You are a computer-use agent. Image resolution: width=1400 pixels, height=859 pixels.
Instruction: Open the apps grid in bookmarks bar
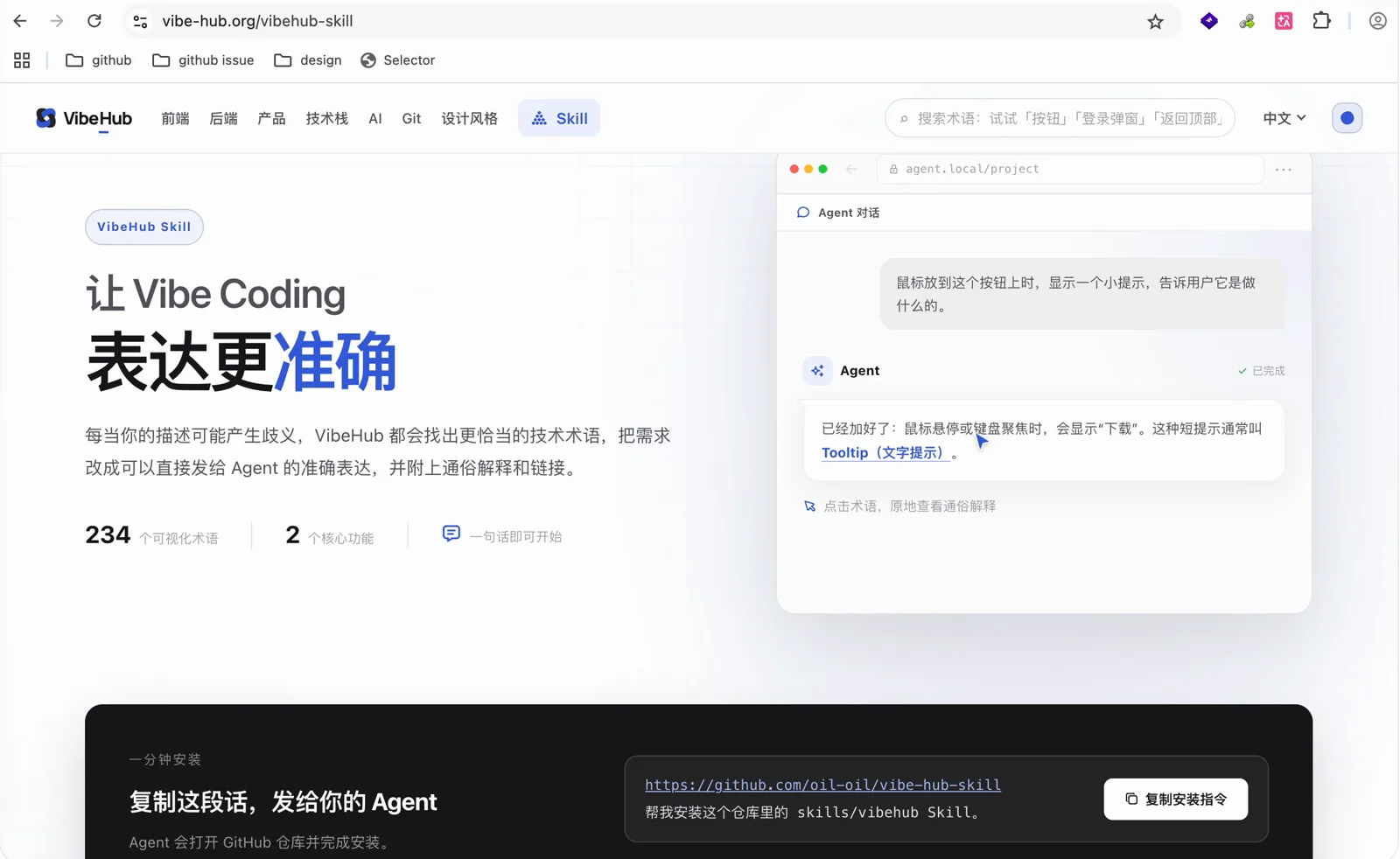click(x=22, y=60)
